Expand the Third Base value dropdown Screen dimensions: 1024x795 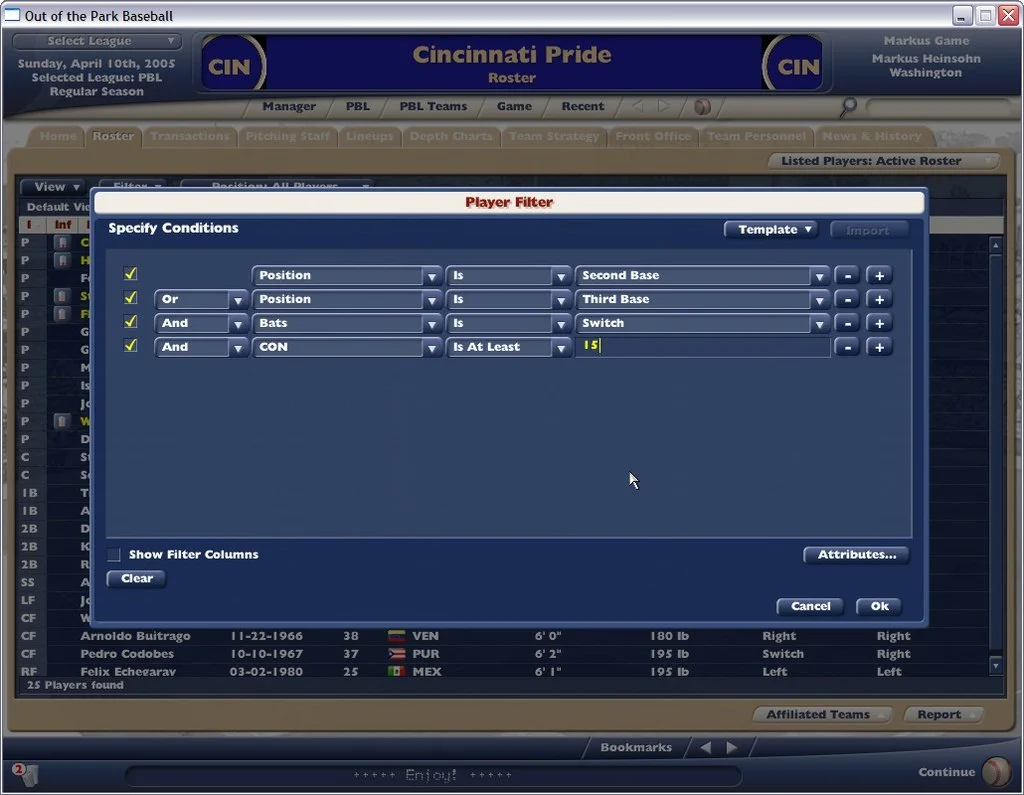click(819, 299)
